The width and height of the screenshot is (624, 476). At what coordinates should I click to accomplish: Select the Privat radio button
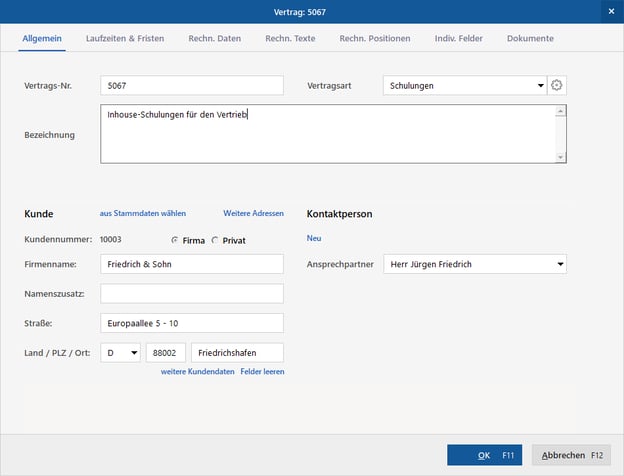[215, 241]
